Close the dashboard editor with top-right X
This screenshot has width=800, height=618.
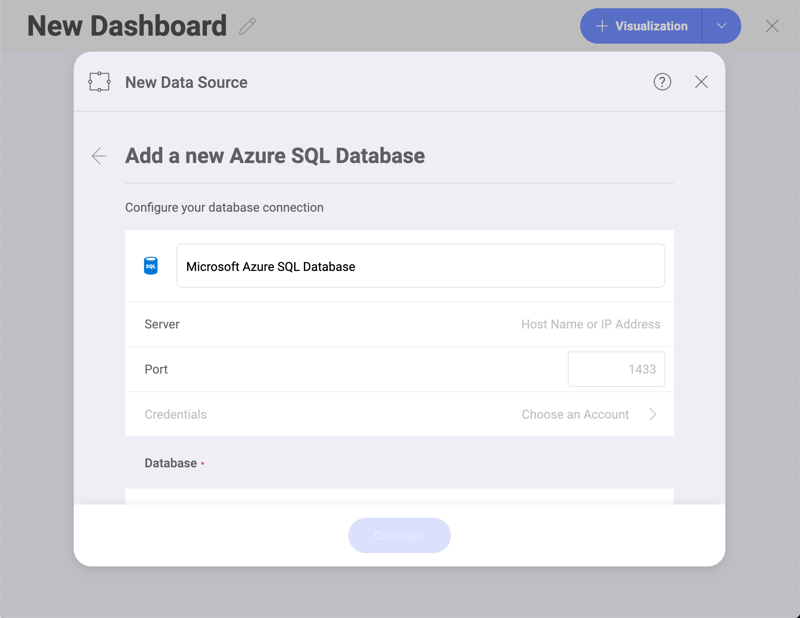(772, 26)
